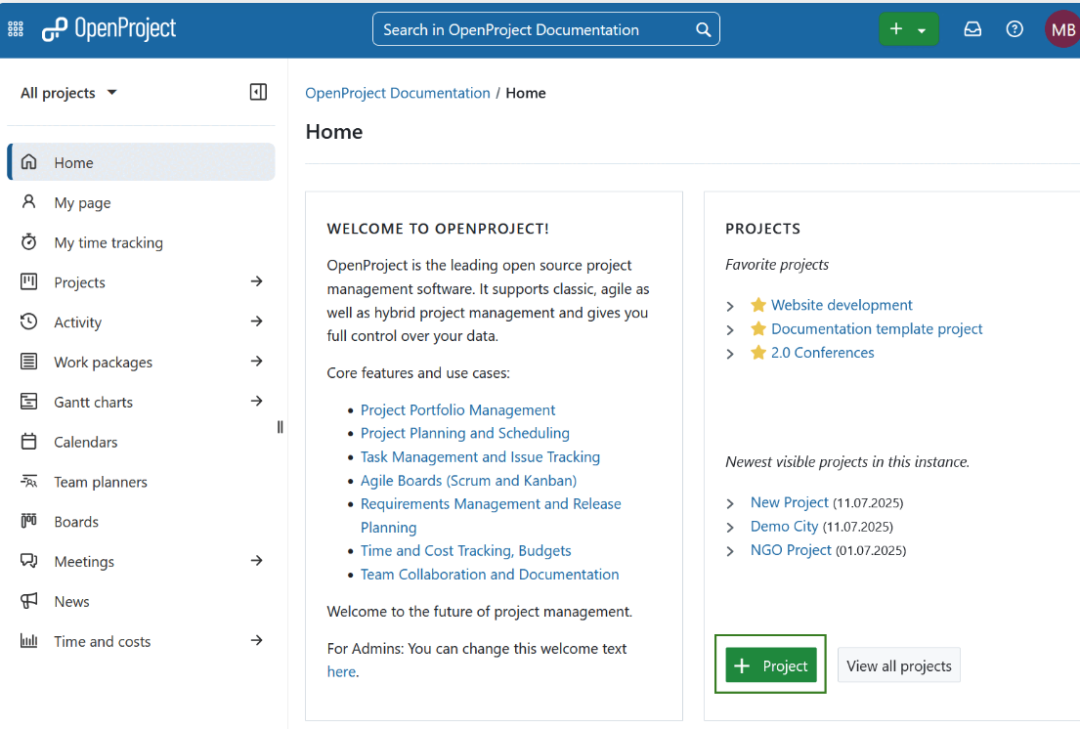Click the Time and costs chart icon
This screenshot has height=729, width=1080.
(29, 641)
